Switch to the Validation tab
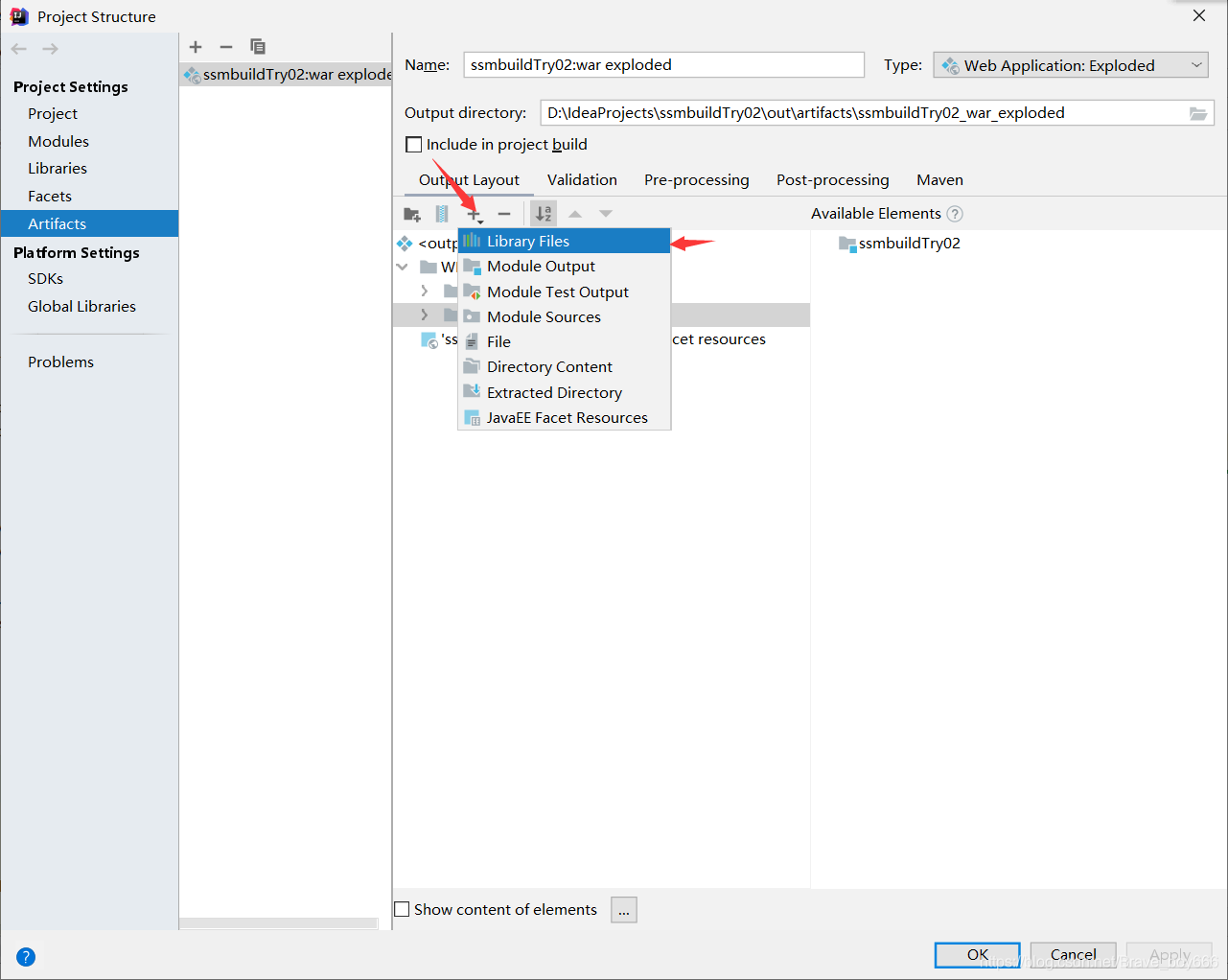1228x980 pixels. tap(582, 180)
